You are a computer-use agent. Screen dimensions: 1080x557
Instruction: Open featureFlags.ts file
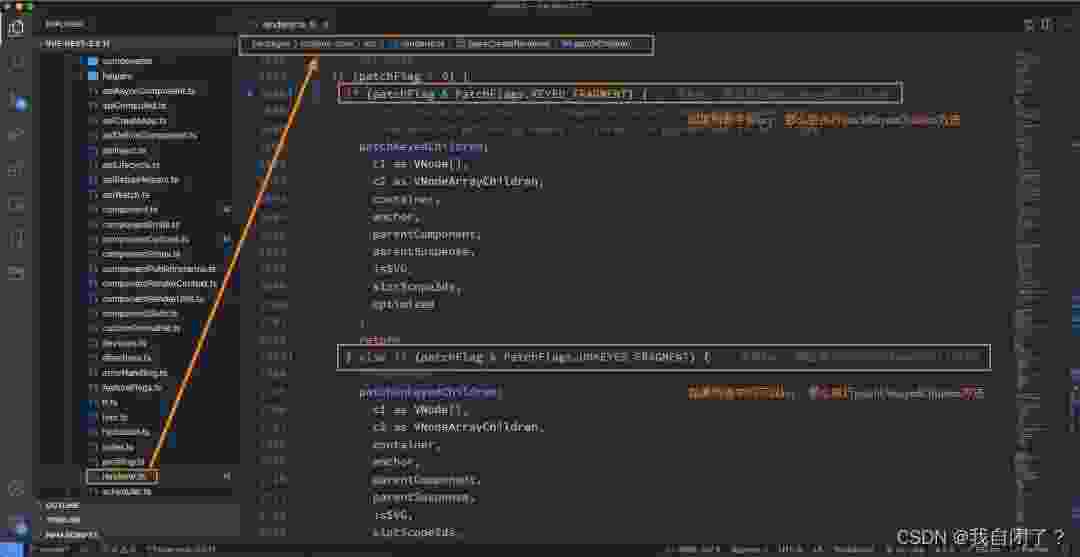[x=132, y=388]
